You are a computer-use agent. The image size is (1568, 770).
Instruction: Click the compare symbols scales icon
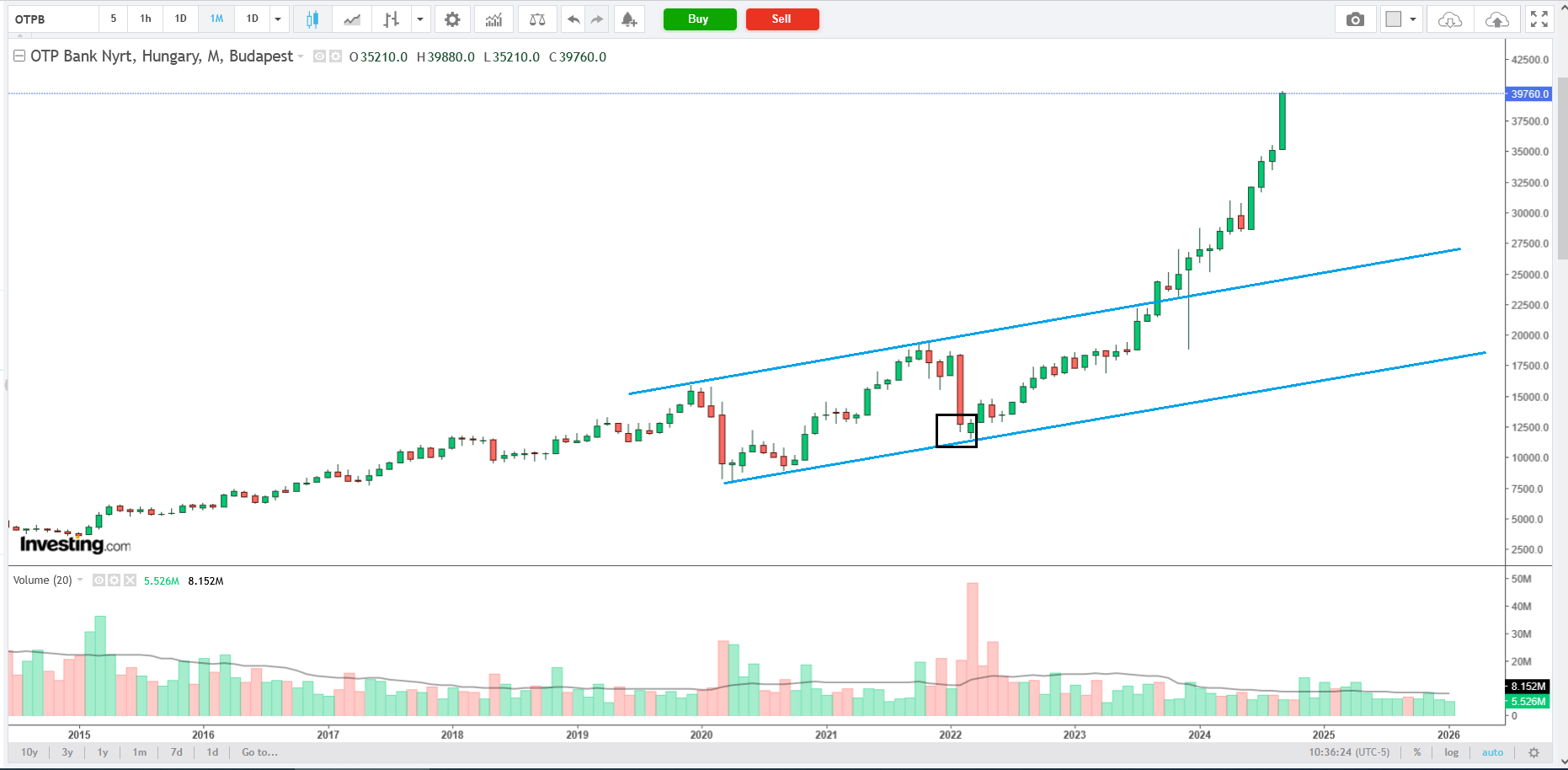click(537, 19)
